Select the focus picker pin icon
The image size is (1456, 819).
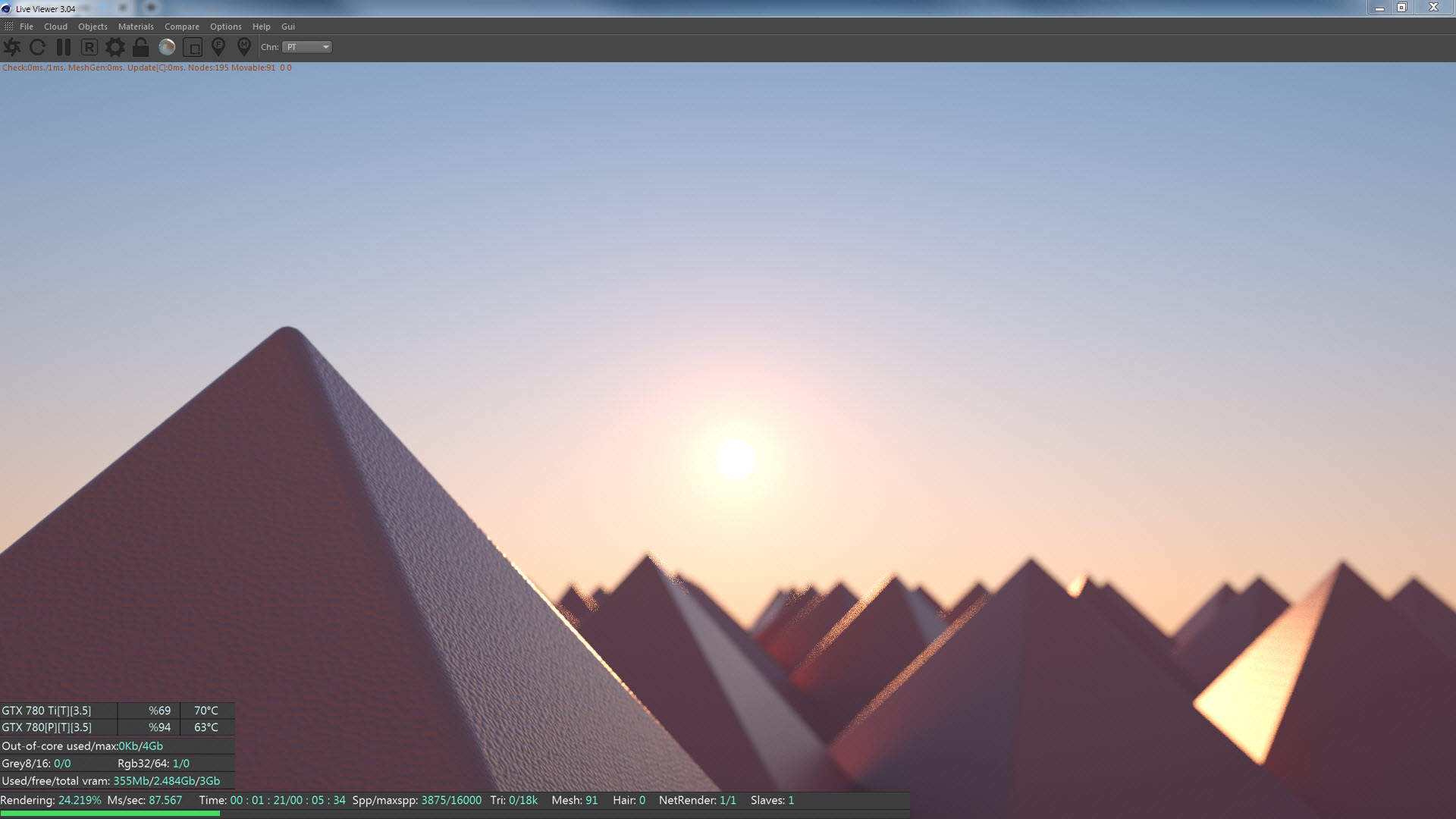pyautogui.click(x=218, y=47)
